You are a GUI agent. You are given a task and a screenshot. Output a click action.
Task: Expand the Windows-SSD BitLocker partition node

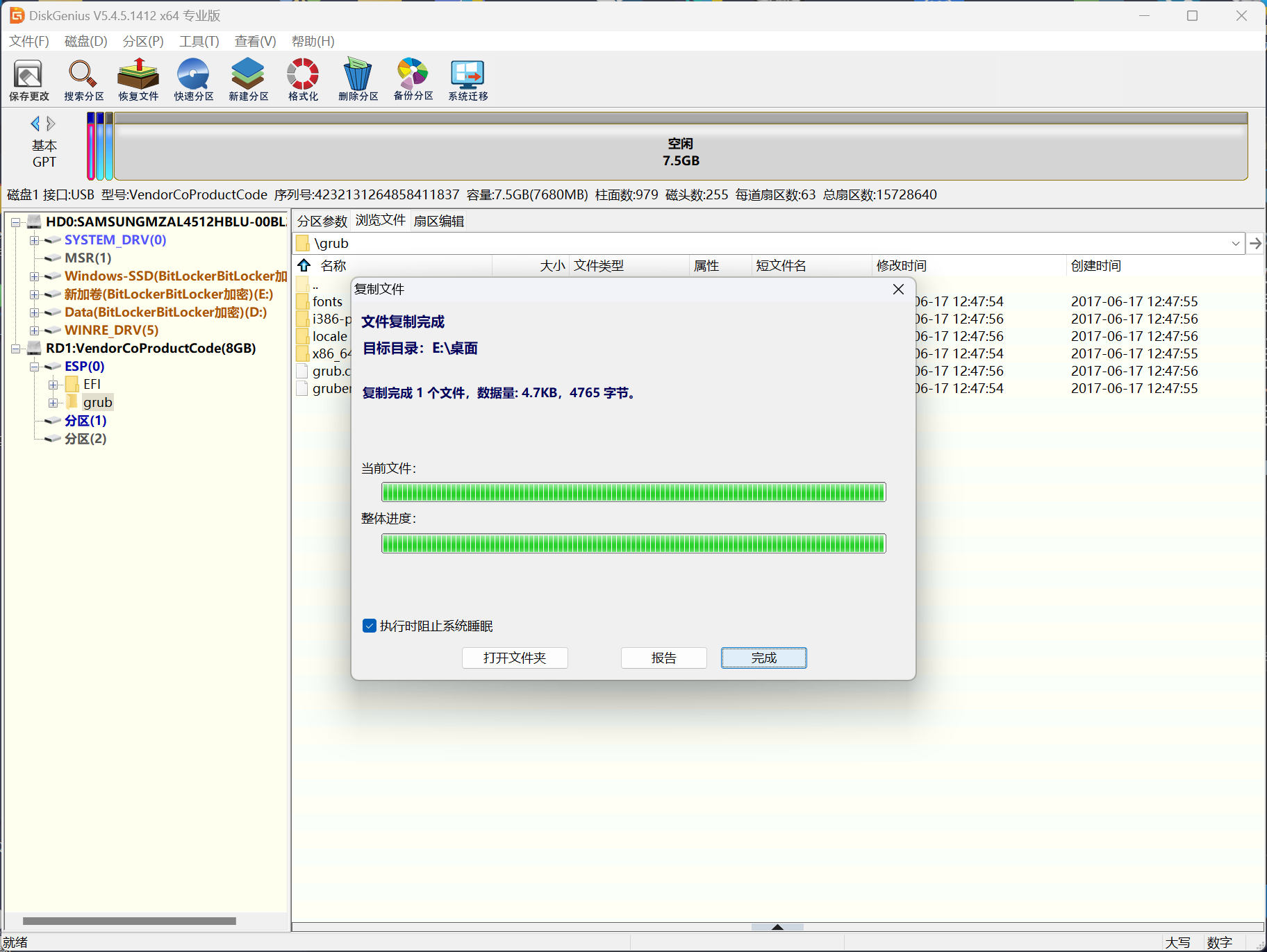tap(34, 276)
